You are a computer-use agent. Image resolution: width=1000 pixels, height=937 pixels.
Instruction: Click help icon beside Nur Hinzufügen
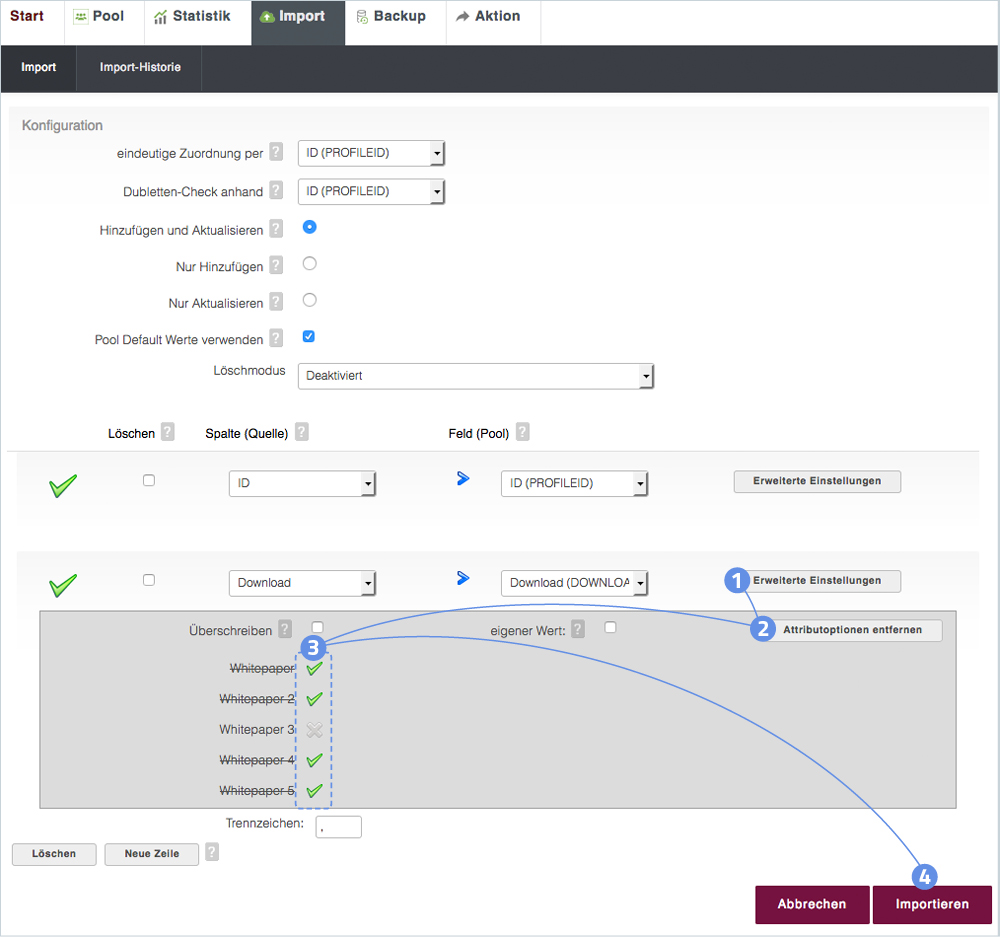click(276, 266)
